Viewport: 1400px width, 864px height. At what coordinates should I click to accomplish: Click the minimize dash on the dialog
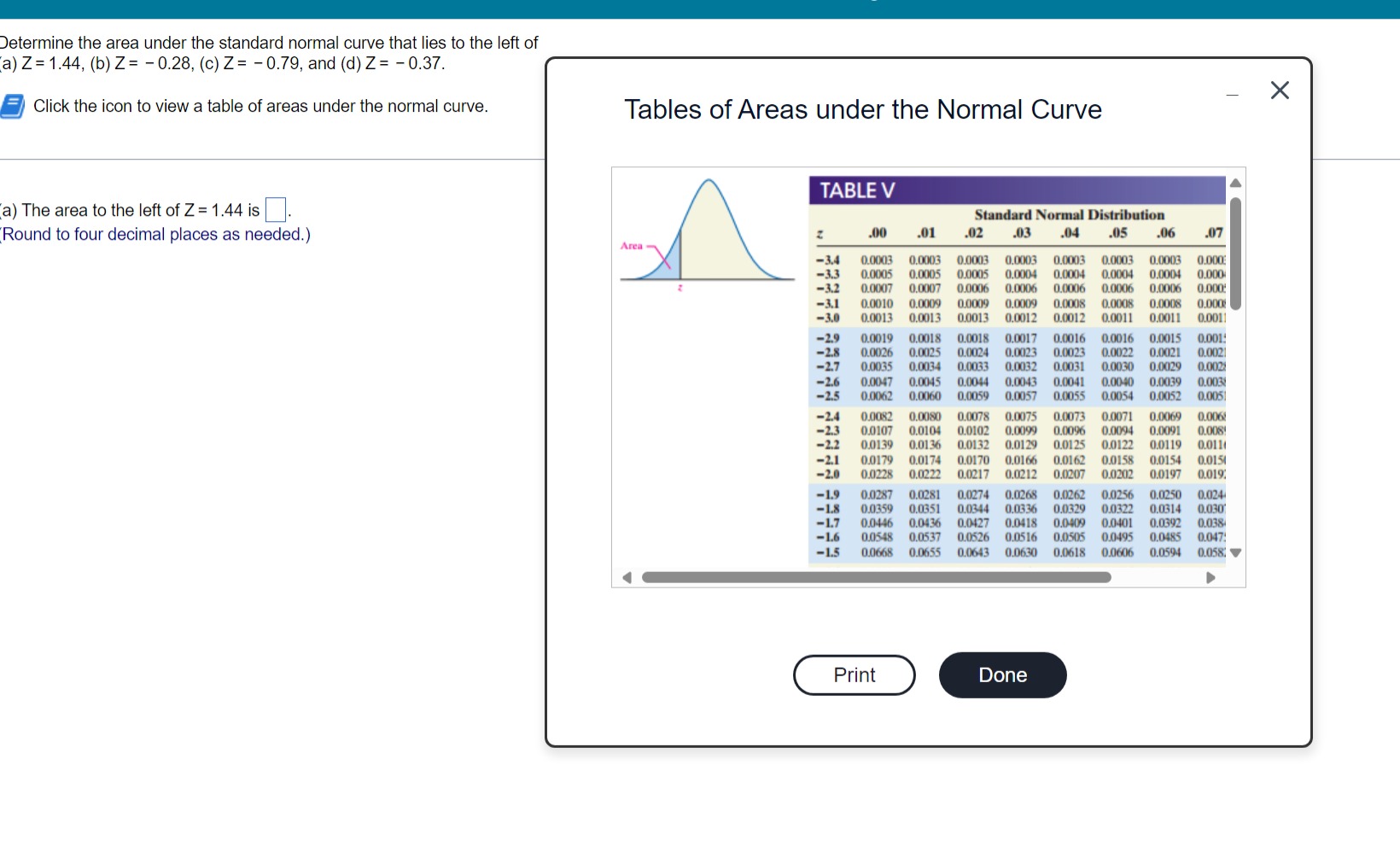click(1233, 94)
